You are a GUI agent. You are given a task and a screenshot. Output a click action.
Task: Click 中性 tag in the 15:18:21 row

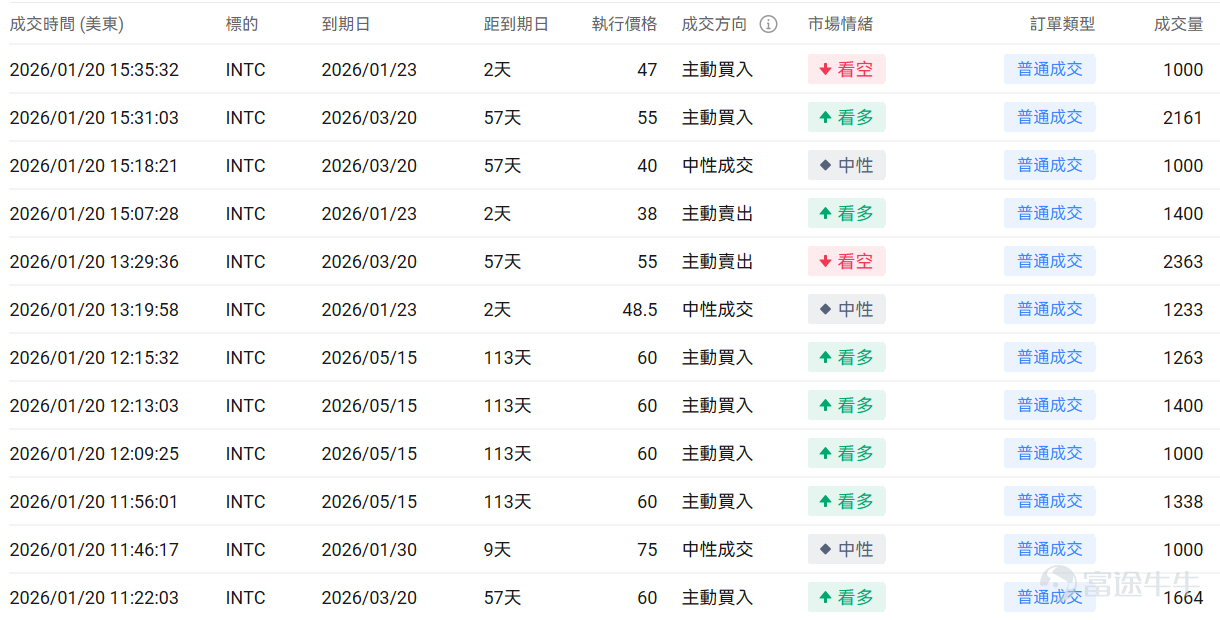847,165
